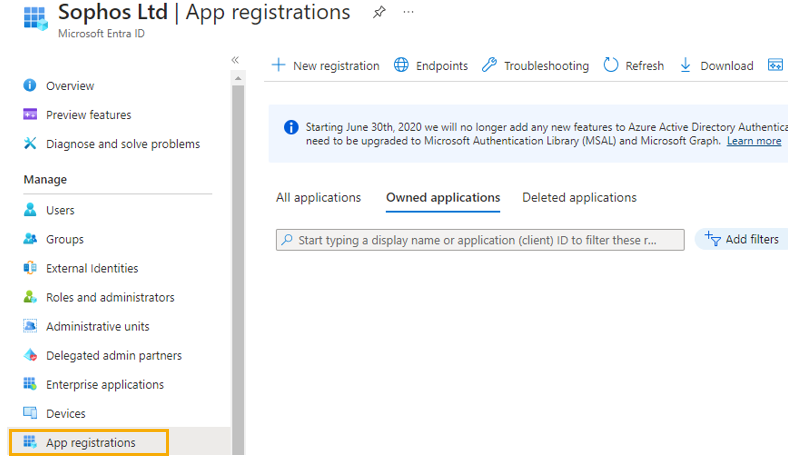This screenshot has width=788, height=461.
Task: Click the Troubleshooting wrench icon
Action: [489, 65]
